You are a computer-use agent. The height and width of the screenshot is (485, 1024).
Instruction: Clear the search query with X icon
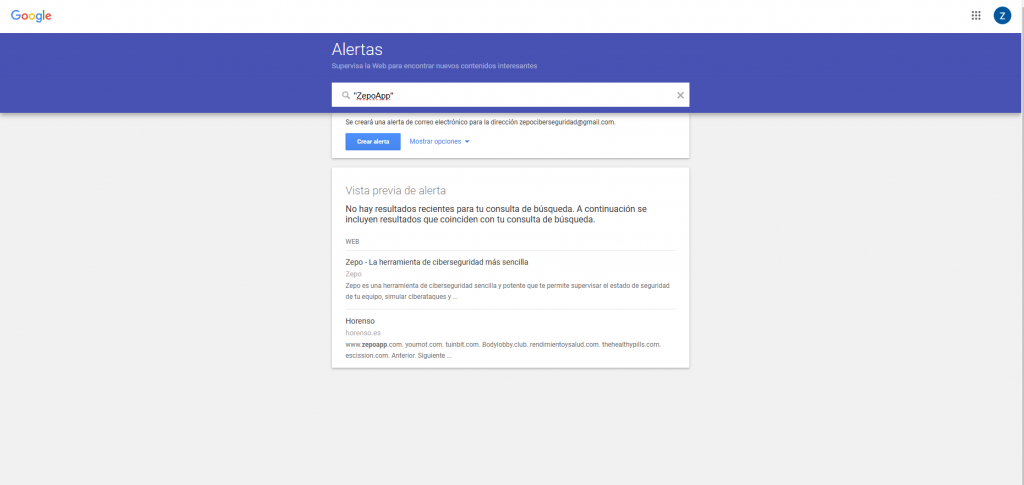point(680,95)
